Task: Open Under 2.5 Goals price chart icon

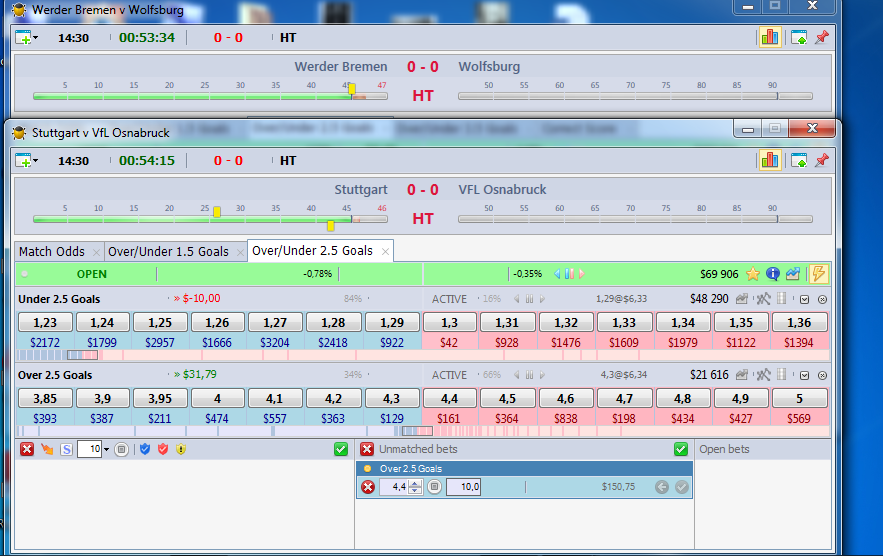Action: [x=742, y=299]
